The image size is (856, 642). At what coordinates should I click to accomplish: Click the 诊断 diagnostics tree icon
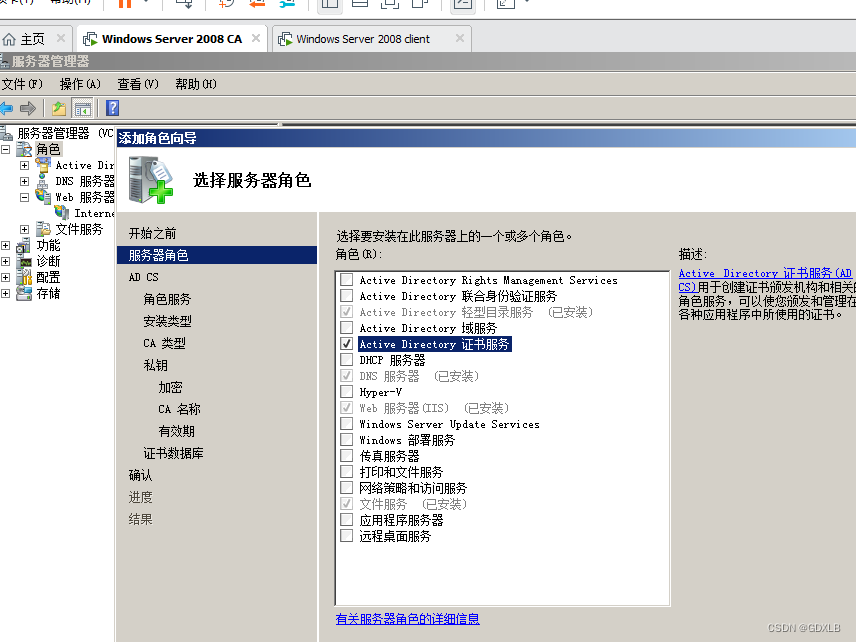[x=25, y=261]
